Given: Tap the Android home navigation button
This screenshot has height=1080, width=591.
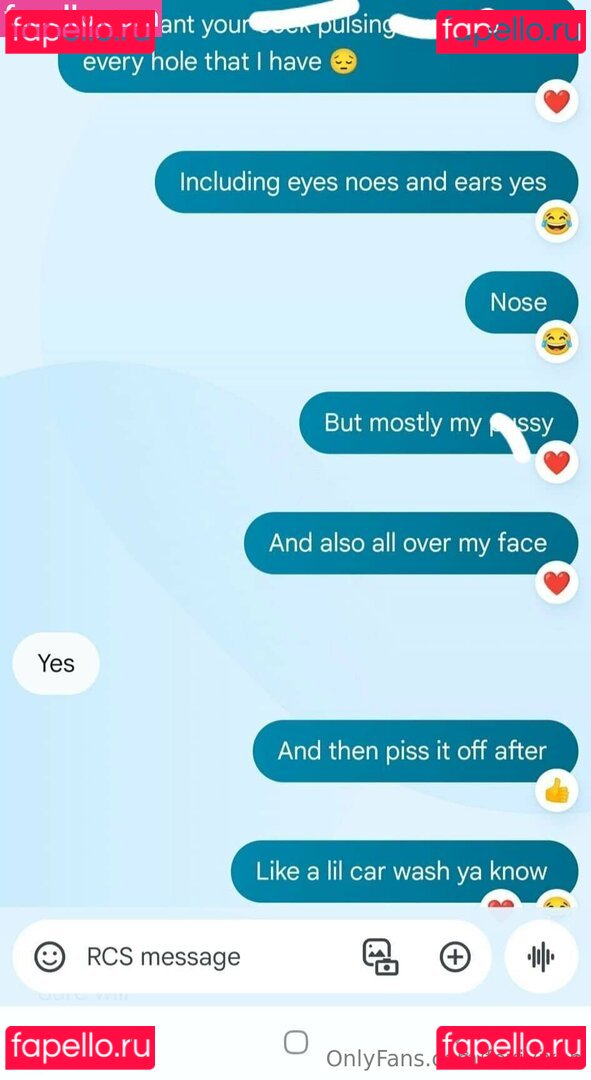Looking at the screenshot, I should pos(296,1042).
